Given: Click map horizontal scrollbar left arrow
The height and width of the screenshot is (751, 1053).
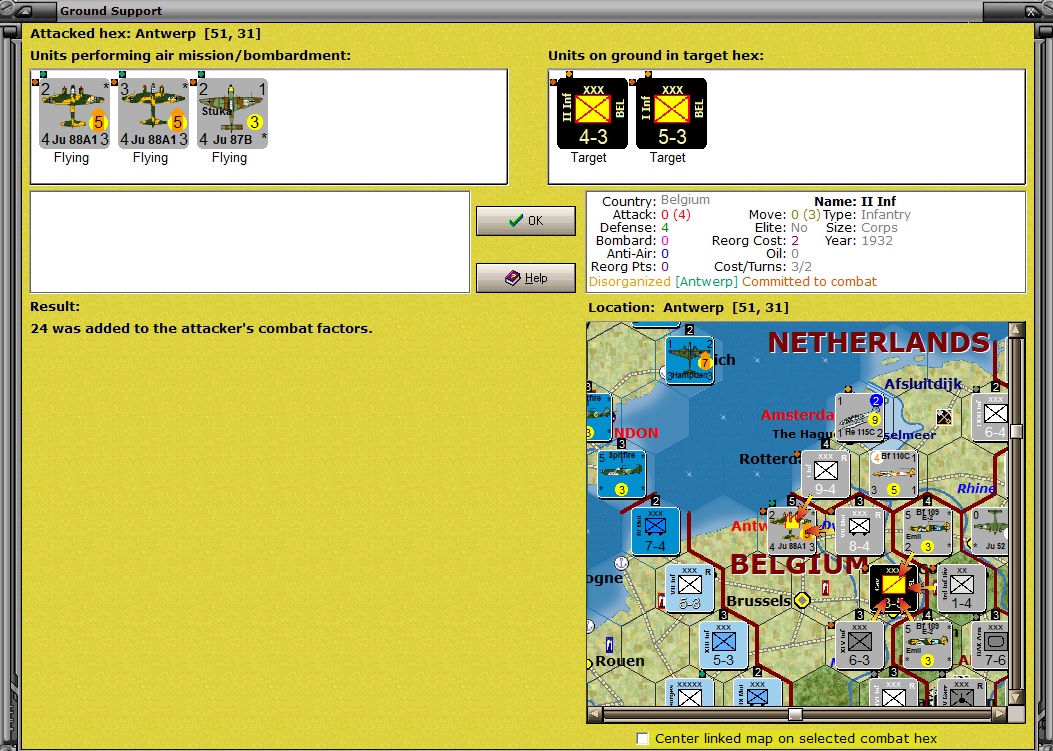Looking at the screenshot, I should point(594,714).
